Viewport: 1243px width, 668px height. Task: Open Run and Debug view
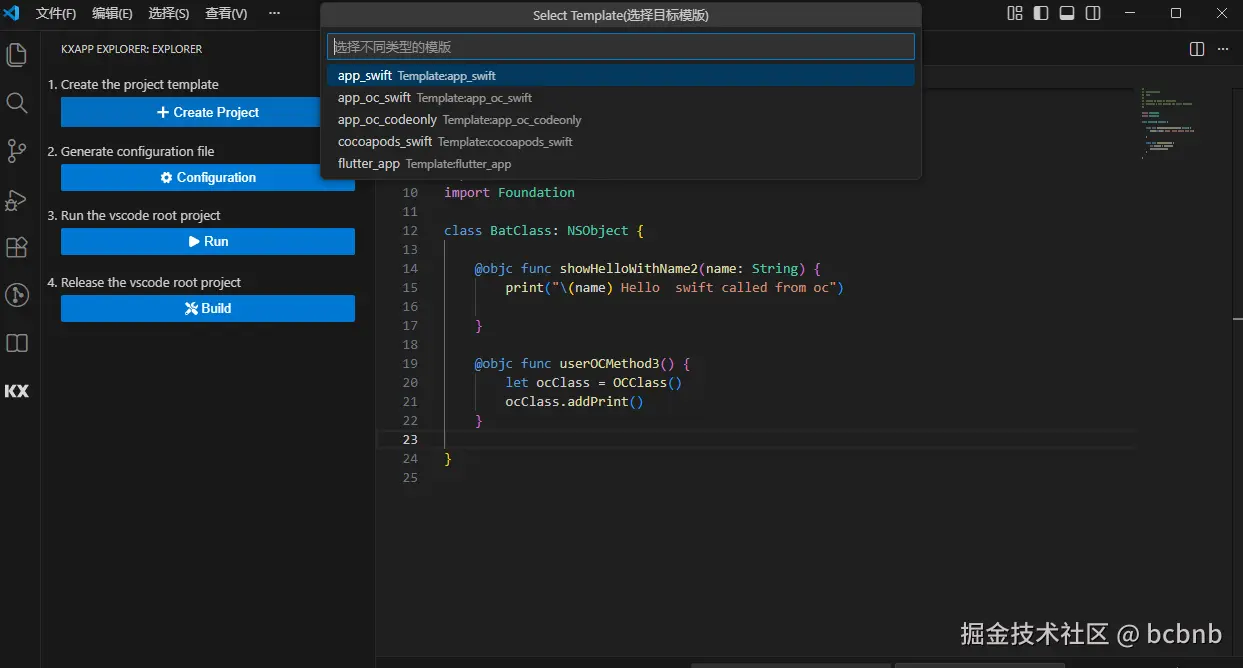coord(17,199)
